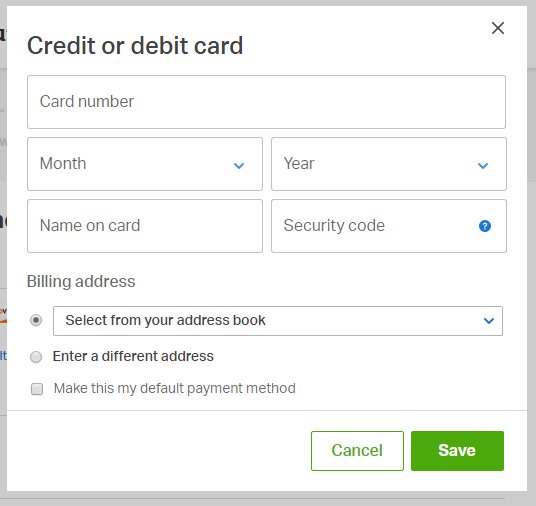
Task: Click the security code help icon
Action: [x=485, y=226]
